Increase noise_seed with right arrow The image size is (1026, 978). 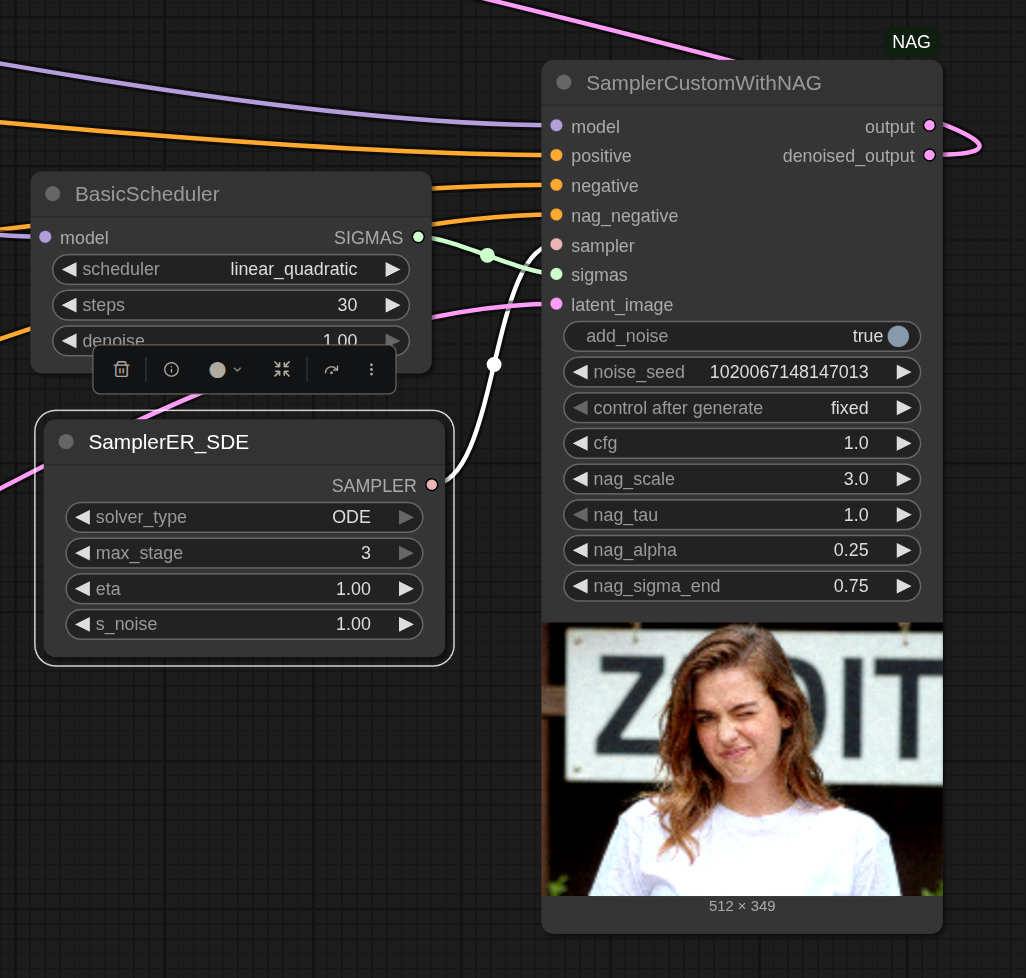click(904, 372)
